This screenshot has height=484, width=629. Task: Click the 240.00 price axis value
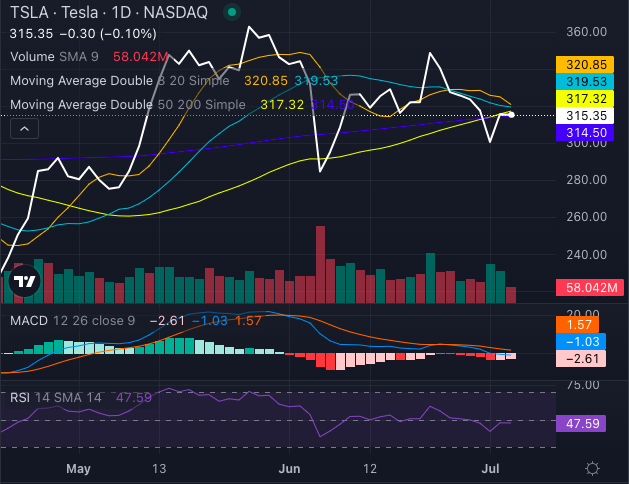tap(586, 255)
